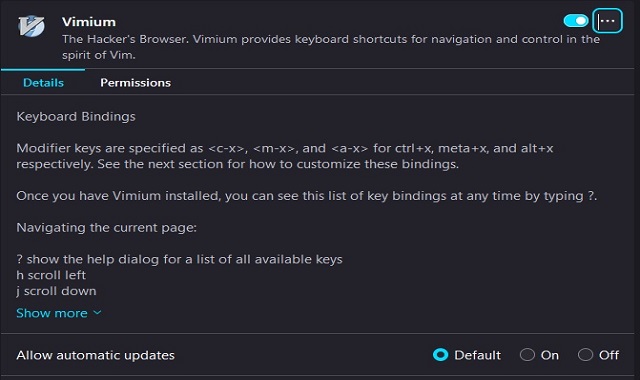Switch to the Details tab
Viewport: 640px width, 380px height.
click(43, 82)
